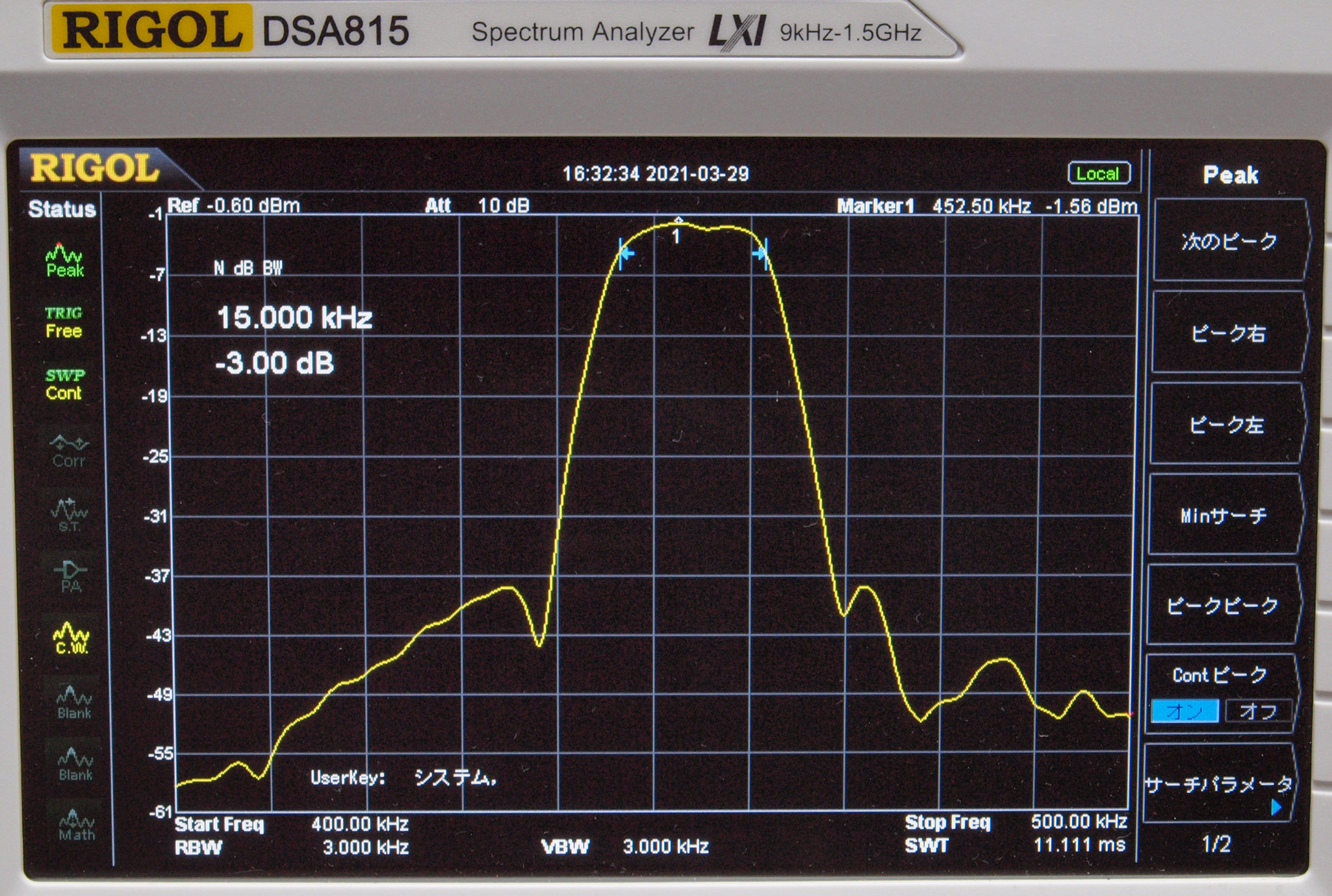The image size is (1332, 896).
Task: Select the Peak detector status icon
Action: pyautogui.click(x=64, y=261)
